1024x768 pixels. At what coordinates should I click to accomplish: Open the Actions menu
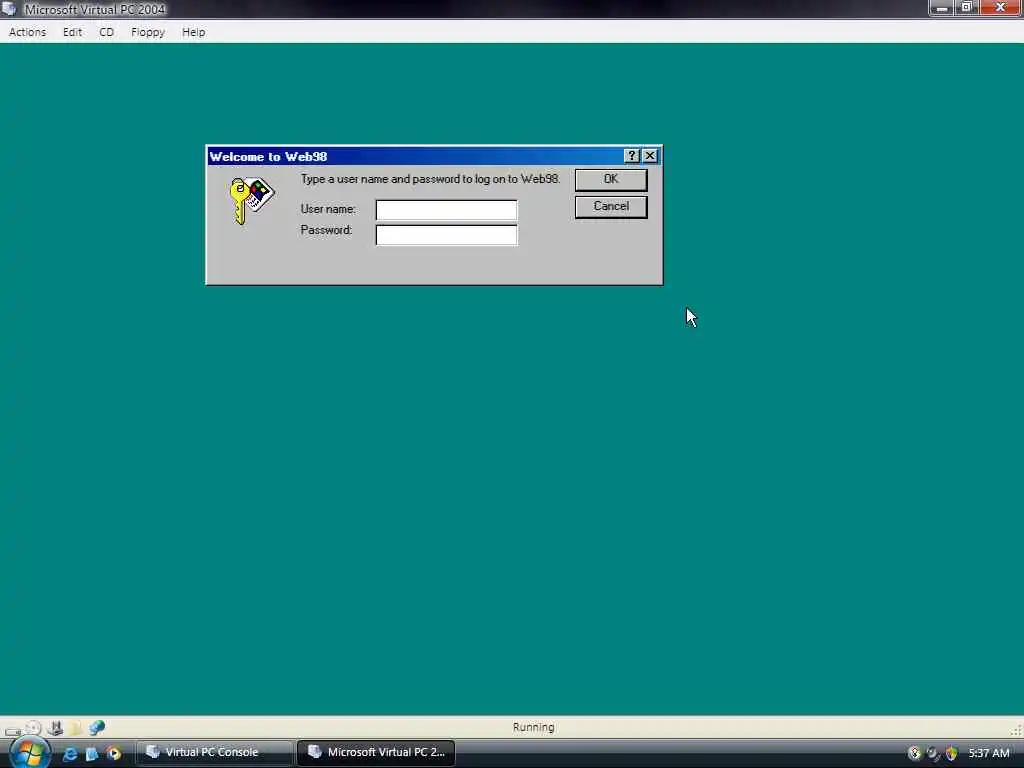click(27, 32)
